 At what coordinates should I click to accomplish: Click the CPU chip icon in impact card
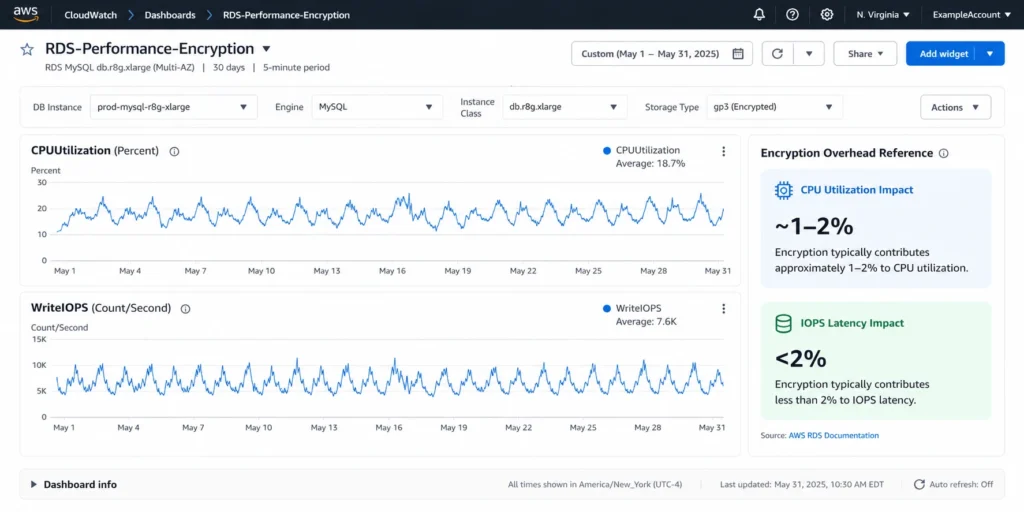[784, 190]
